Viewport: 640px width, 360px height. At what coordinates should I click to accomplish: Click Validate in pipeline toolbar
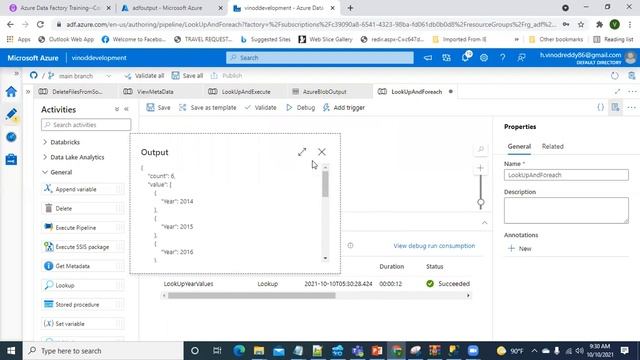(x=260, y=107)
